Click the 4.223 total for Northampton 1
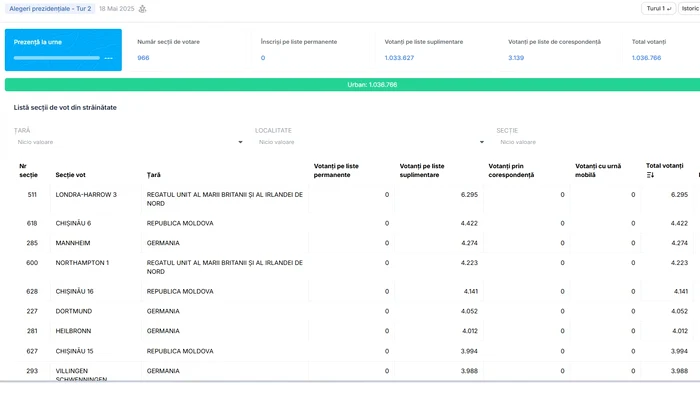The height and width of the screenshot is (409, 700). point(679,263)
